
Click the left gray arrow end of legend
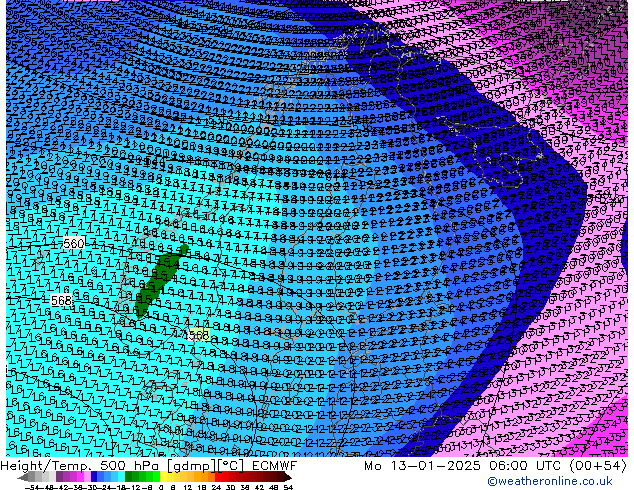[23, 478]
